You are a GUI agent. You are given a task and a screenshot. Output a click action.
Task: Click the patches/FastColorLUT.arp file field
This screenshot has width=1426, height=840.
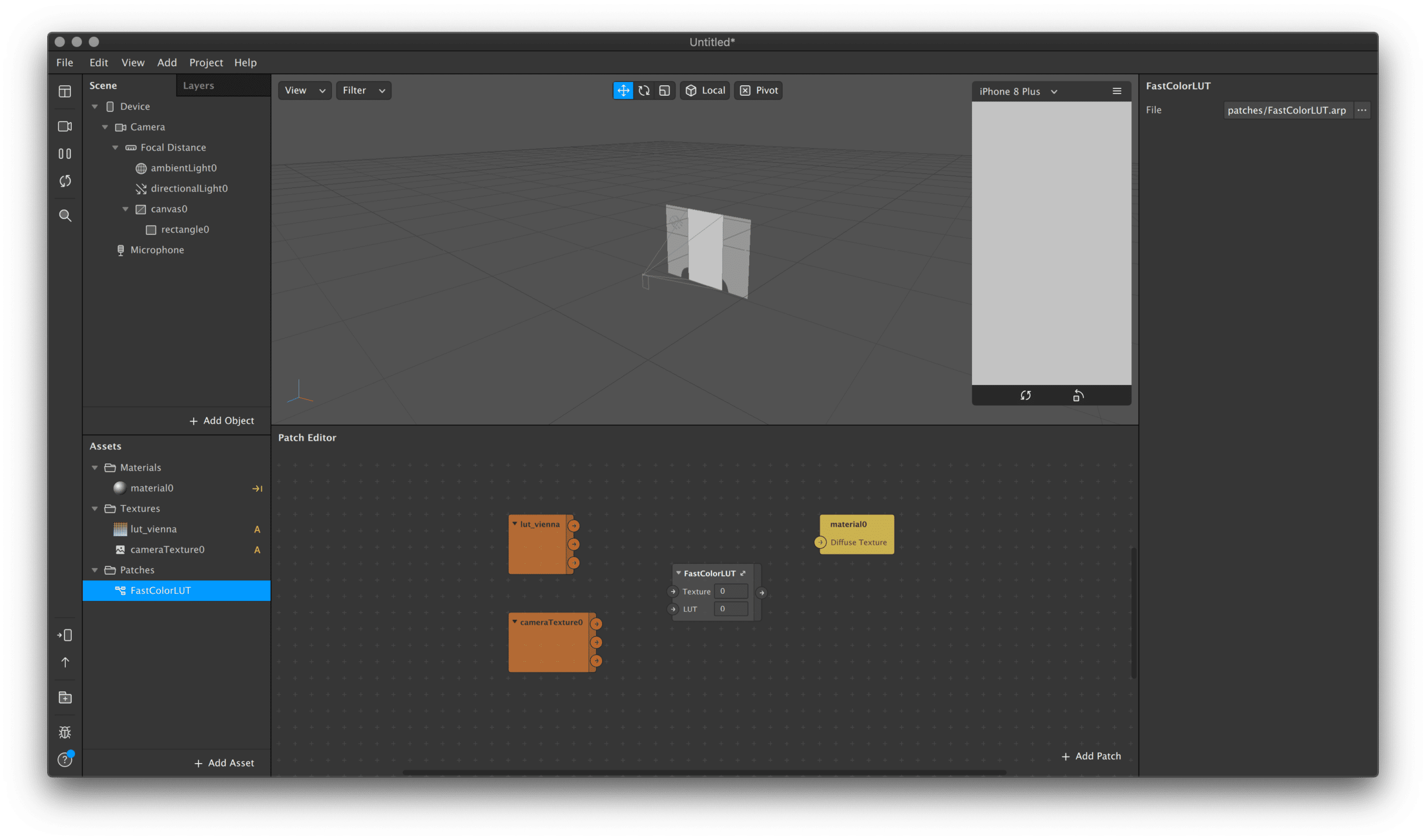point(1287,110)
